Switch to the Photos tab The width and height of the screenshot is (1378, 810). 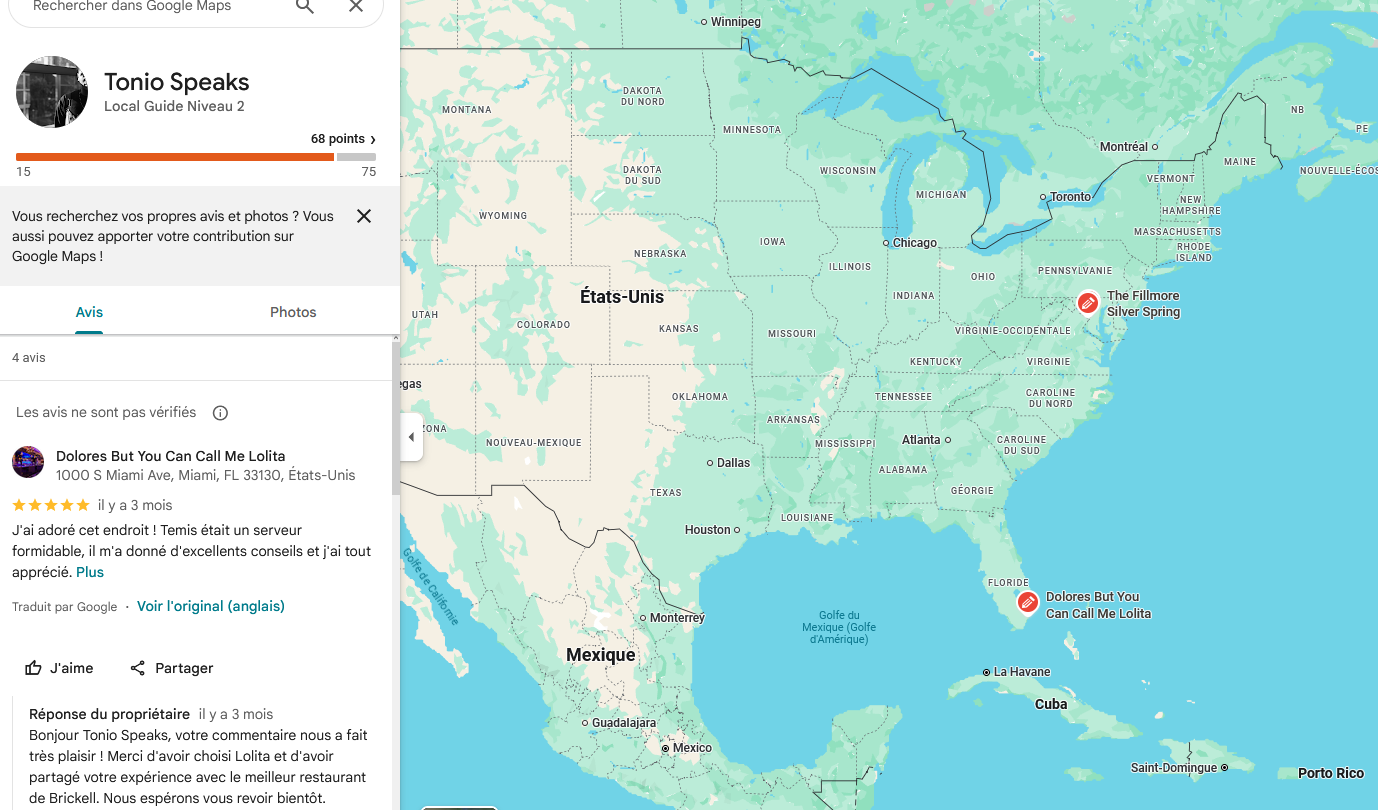[x=293, y=312]
